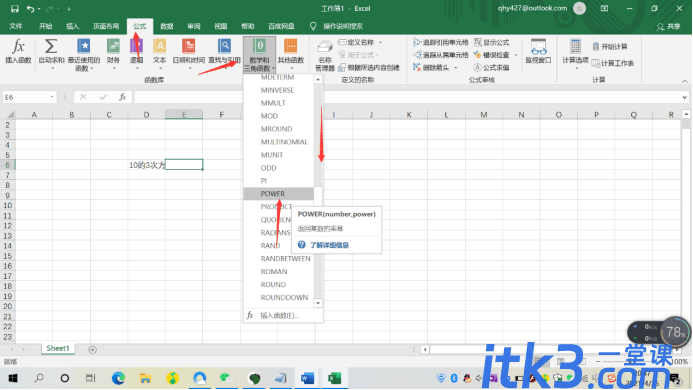Add a new sheet with plus icon

92,350
